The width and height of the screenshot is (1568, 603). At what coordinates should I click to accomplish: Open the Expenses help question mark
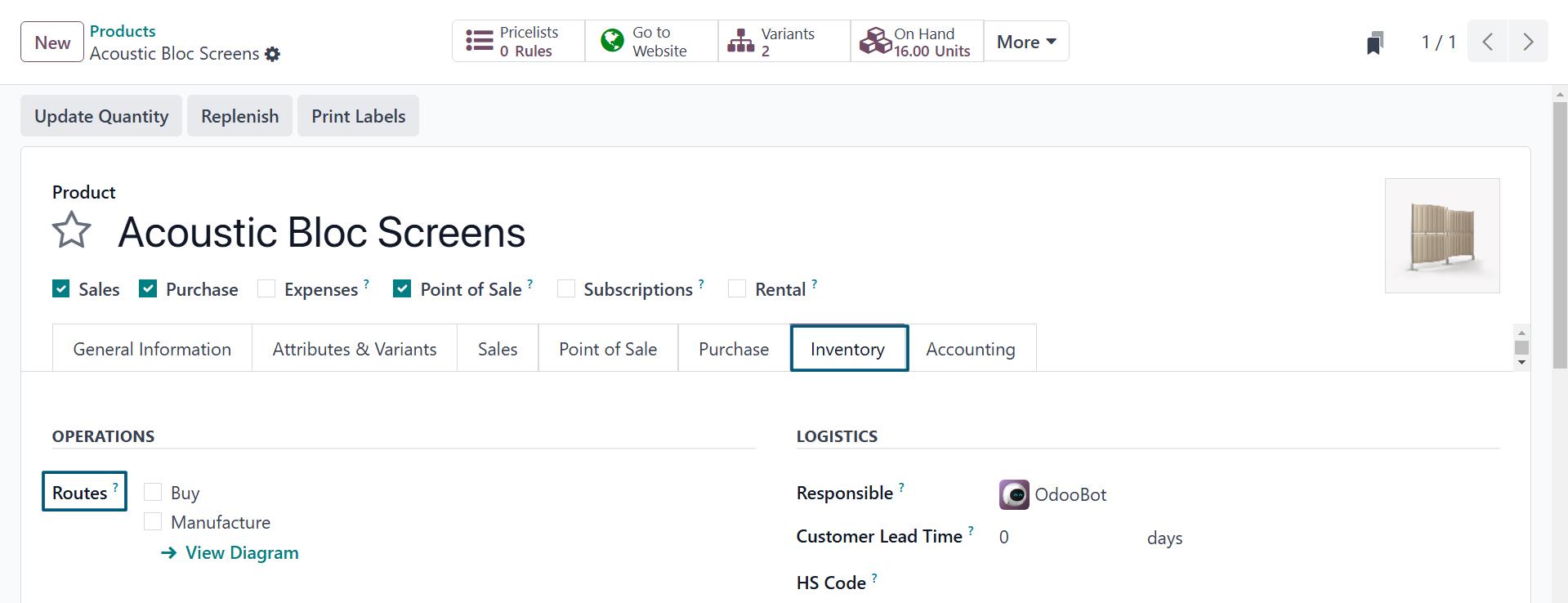pyautogui.click(x=366, y=284)
